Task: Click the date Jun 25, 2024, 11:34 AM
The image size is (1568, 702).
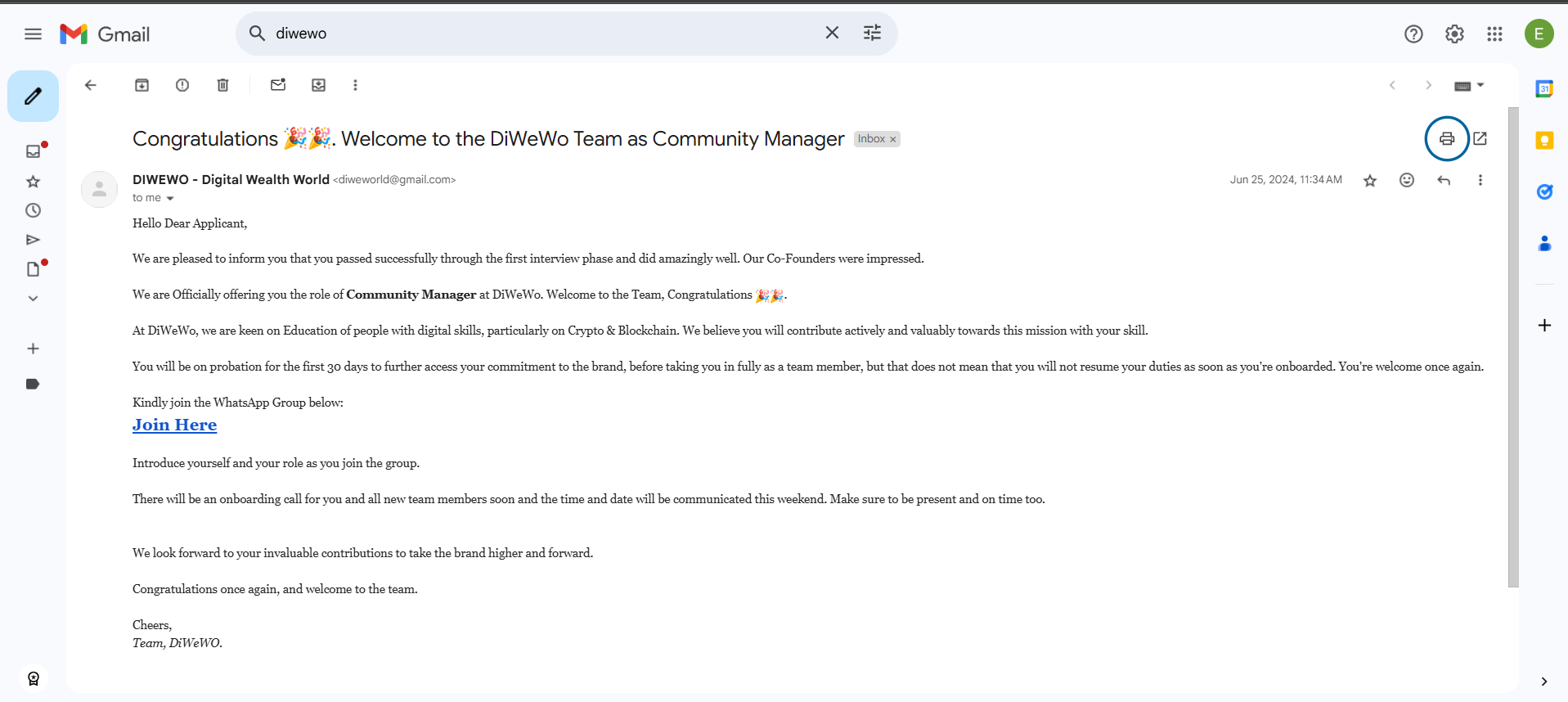Action: point(1286,180)
